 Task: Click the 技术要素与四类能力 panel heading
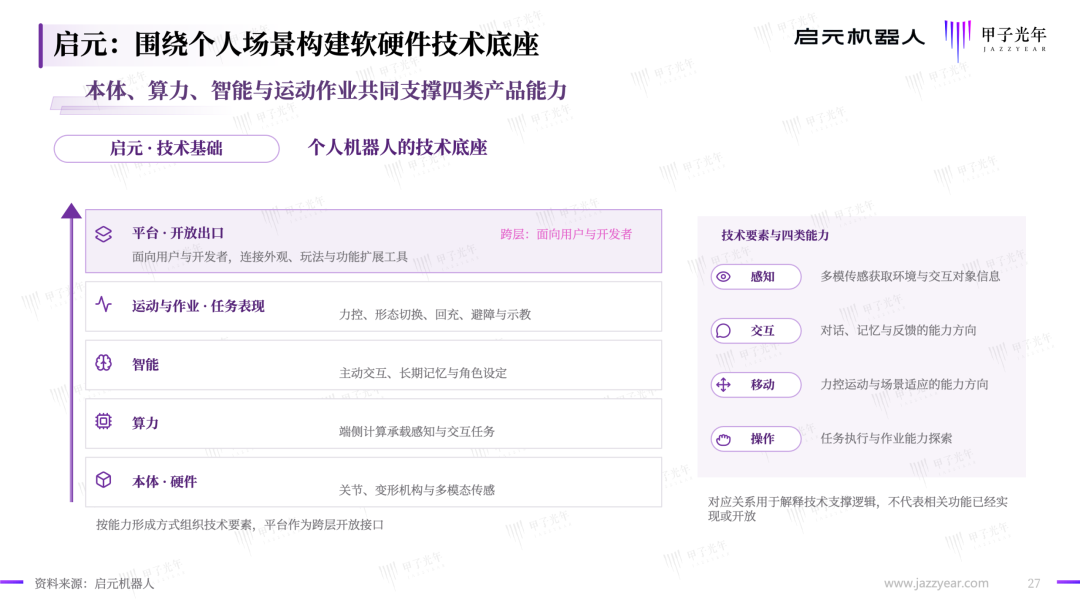775,235
